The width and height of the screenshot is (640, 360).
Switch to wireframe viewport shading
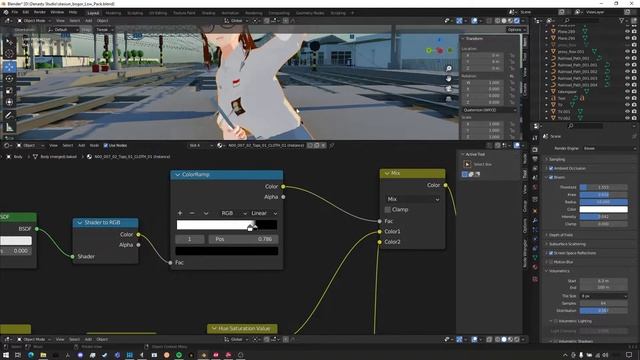[x=498, y=20]
